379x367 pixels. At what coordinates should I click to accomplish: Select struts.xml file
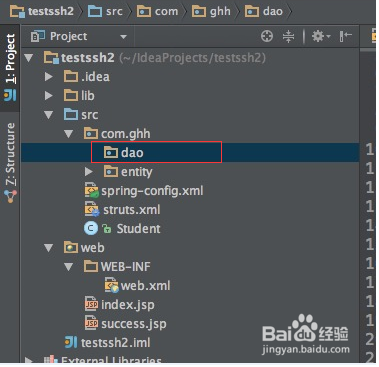(x=122, y=210)
